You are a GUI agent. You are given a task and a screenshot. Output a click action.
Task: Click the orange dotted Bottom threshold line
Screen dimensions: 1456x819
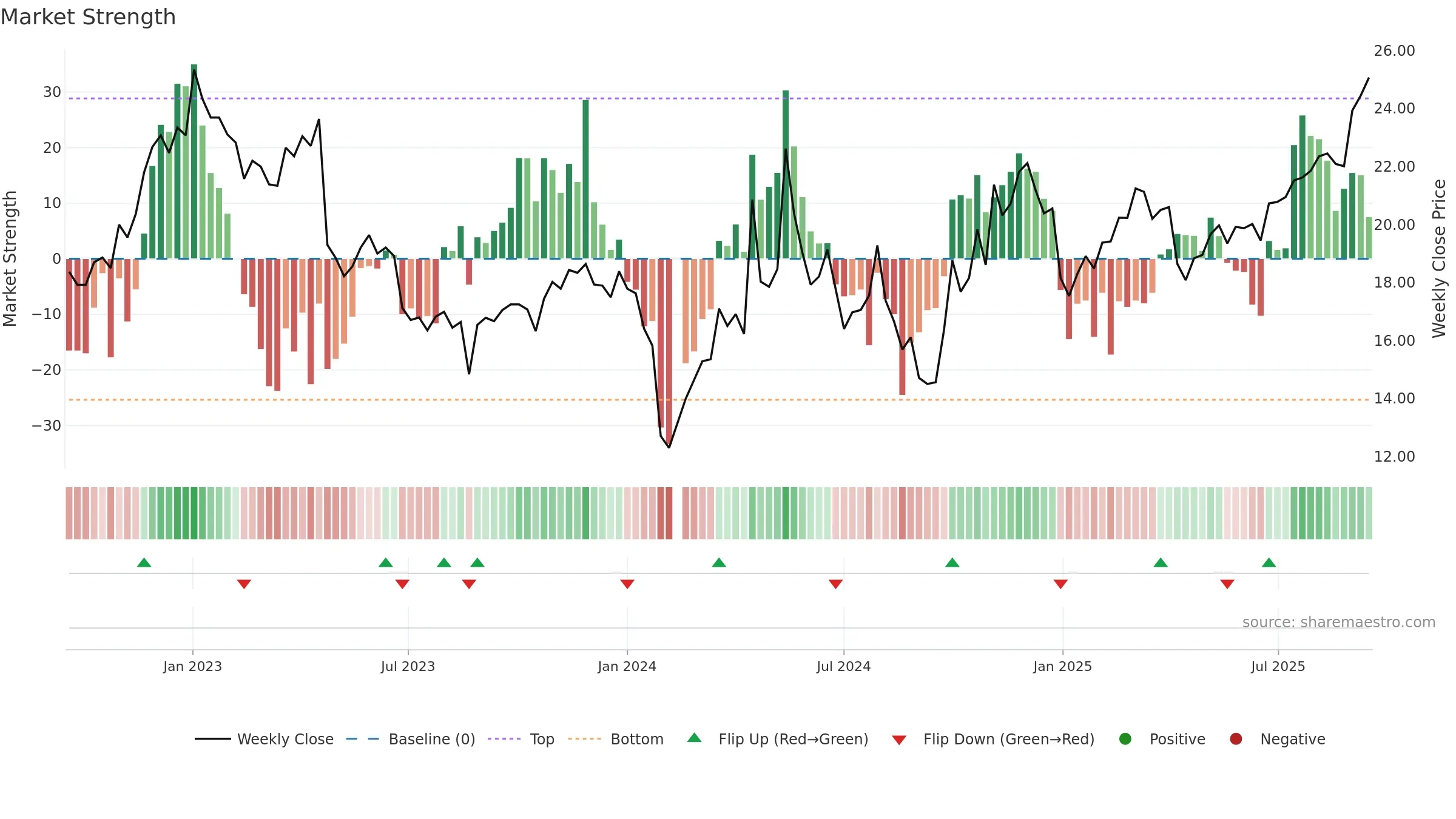coord(719,400)
